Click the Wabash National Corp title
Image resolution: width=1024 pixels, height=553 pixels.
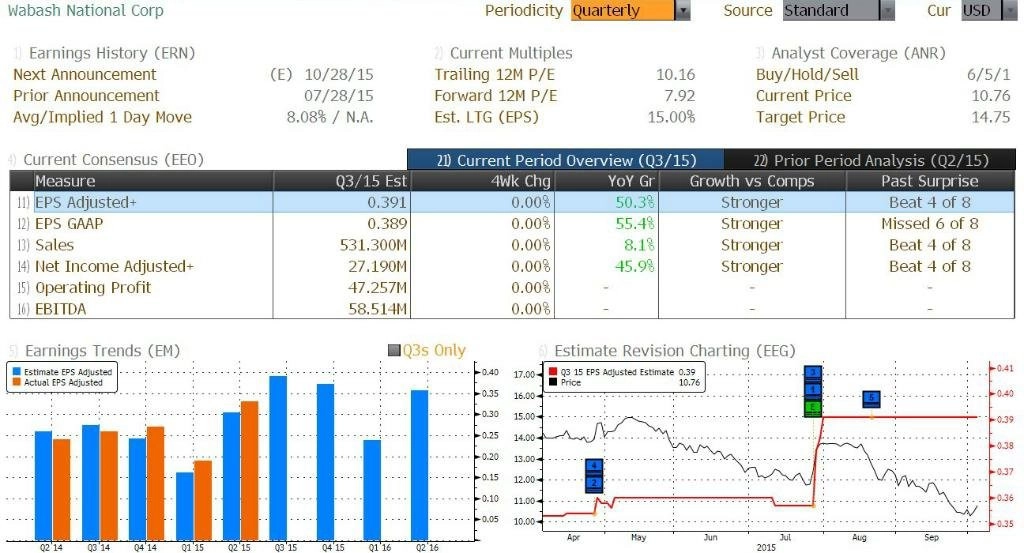(x=86, y=10)
